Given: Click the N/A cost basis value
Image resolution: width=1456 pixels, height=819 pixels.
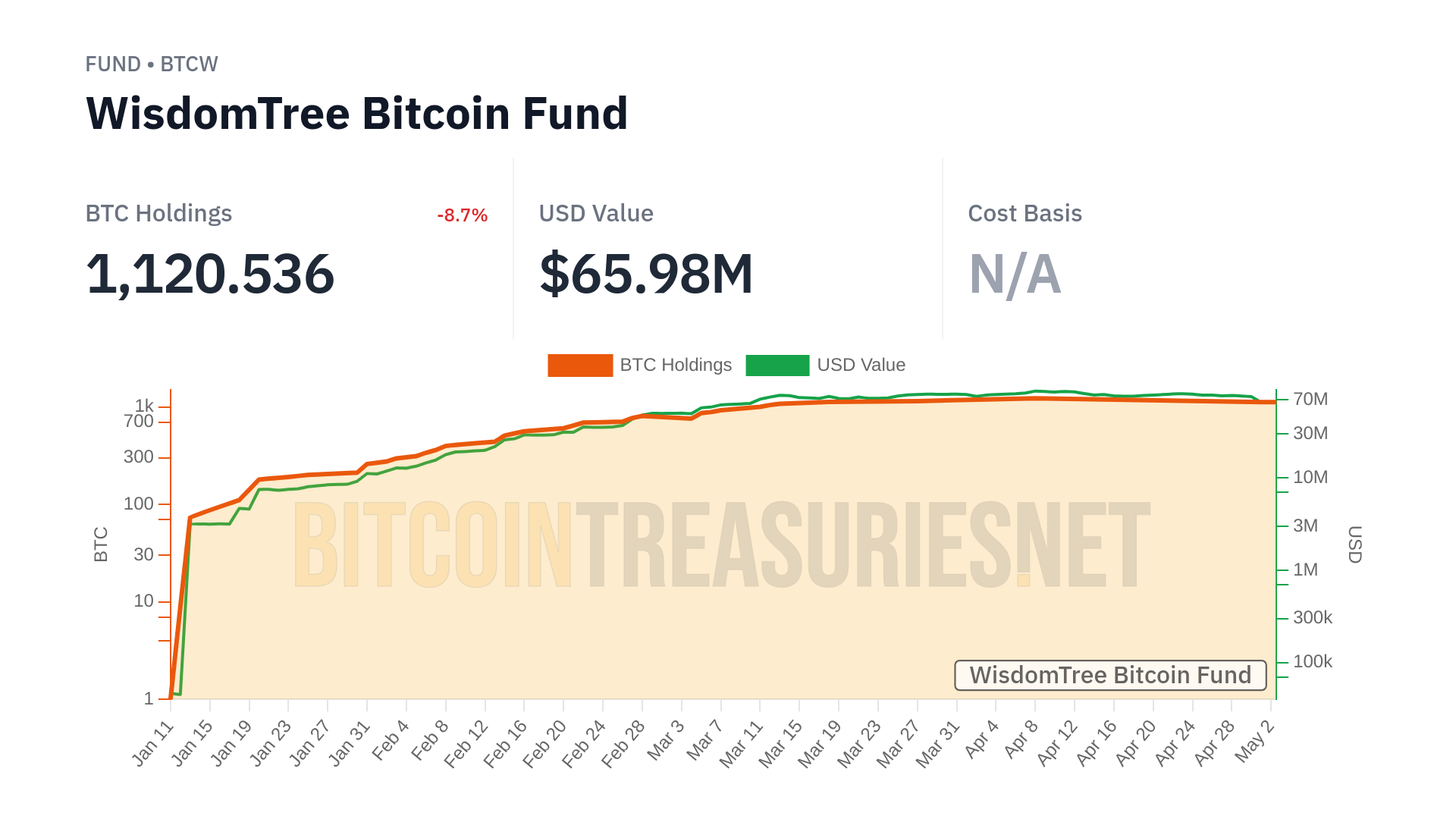Looking at the screenshot, I should tap(1015, 274).
